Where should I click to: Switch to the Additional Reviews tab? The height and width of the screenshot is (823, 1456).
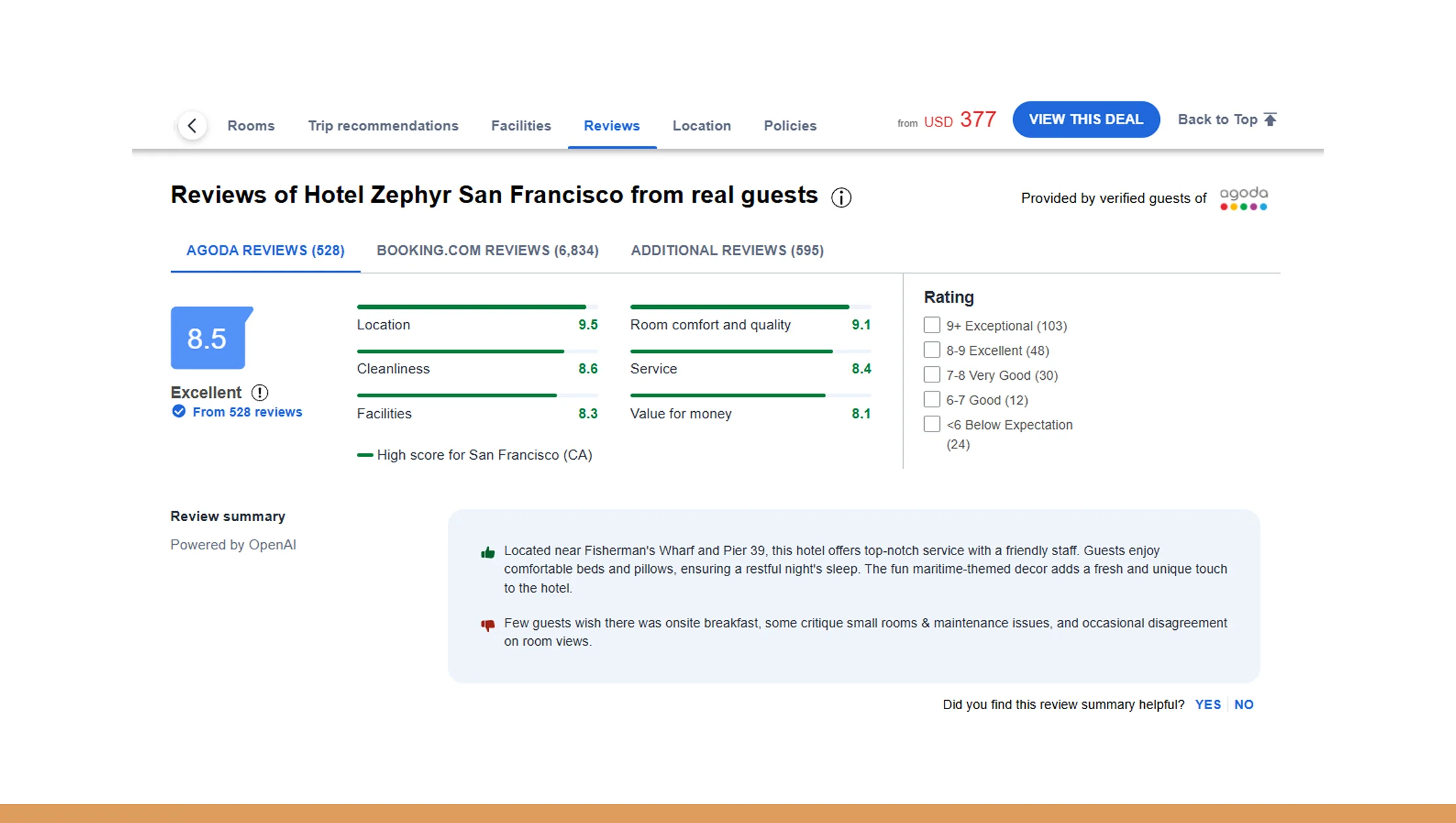(727, 250)
